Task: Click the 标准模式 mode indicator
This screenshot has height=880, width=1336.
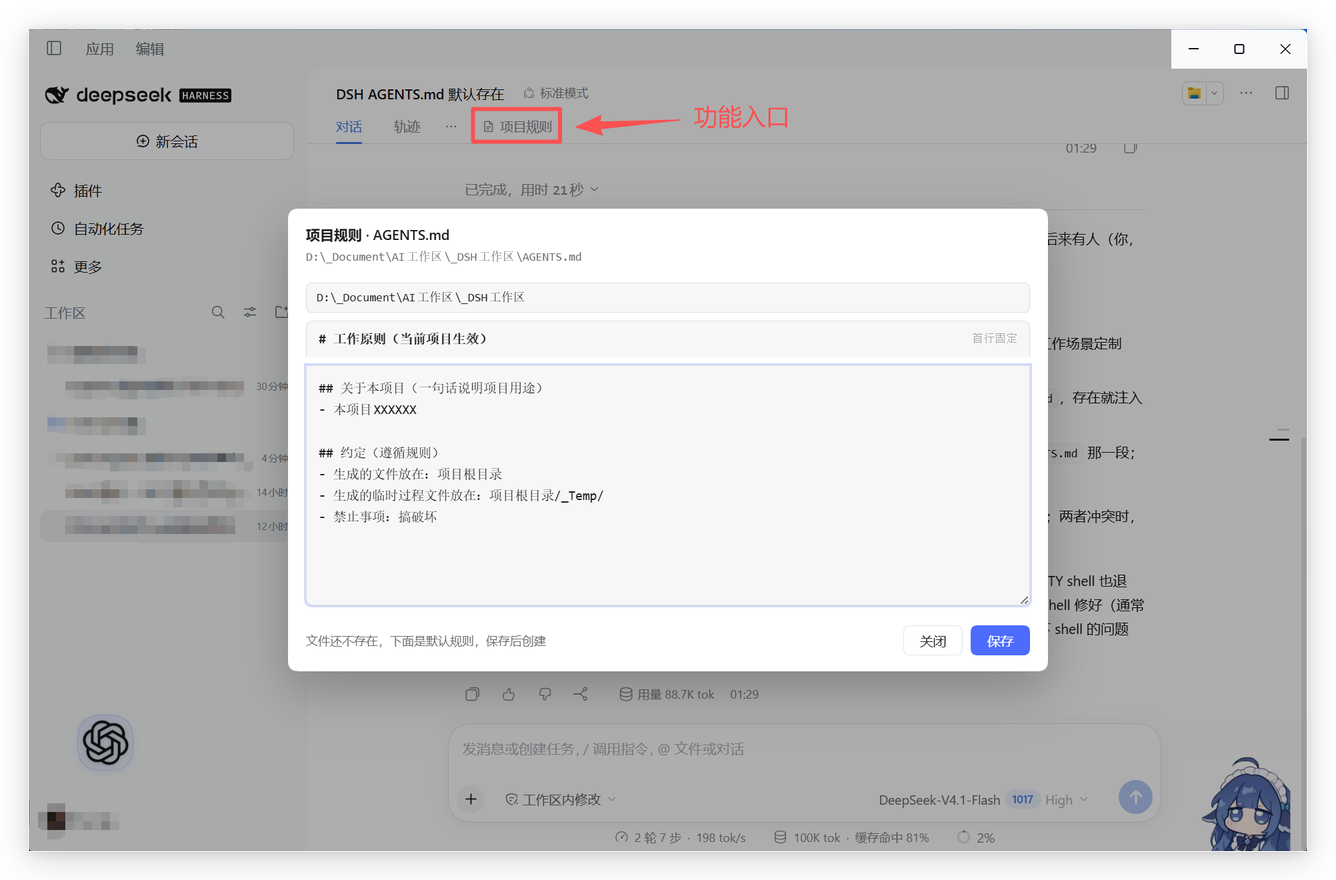Action: 556,93
